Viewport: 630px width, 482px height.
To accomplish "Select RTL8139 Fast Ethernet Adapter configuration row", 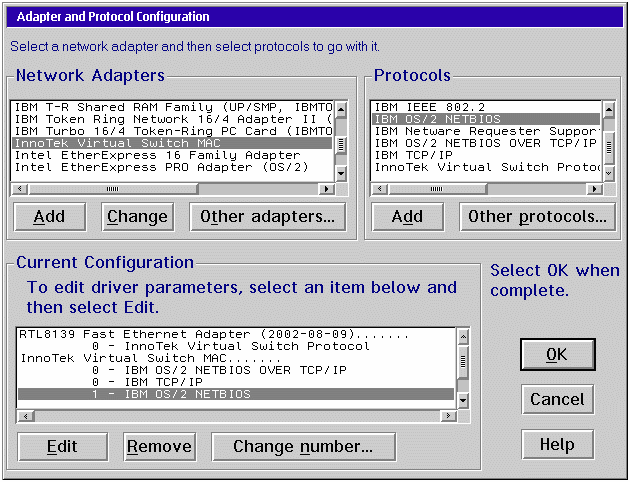I will 236,334.
